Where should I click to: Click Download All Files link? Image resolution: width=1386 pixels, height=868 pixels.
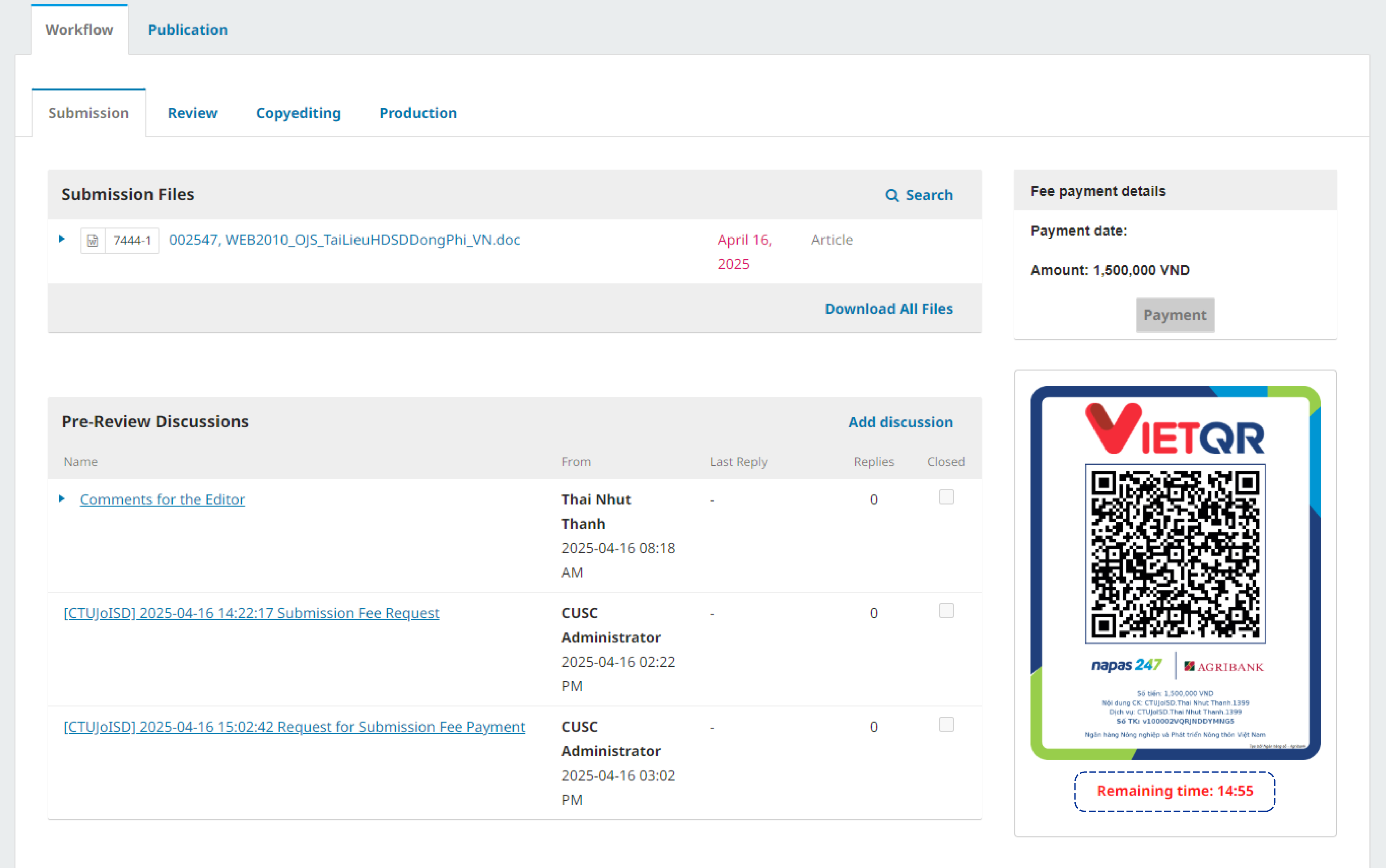(889, 309)
